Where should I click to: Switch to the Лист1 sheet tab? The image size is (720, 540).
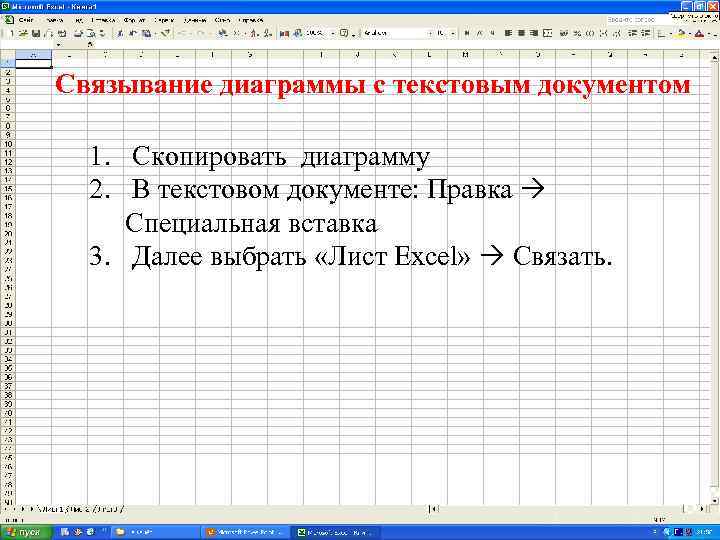[52, 509]
